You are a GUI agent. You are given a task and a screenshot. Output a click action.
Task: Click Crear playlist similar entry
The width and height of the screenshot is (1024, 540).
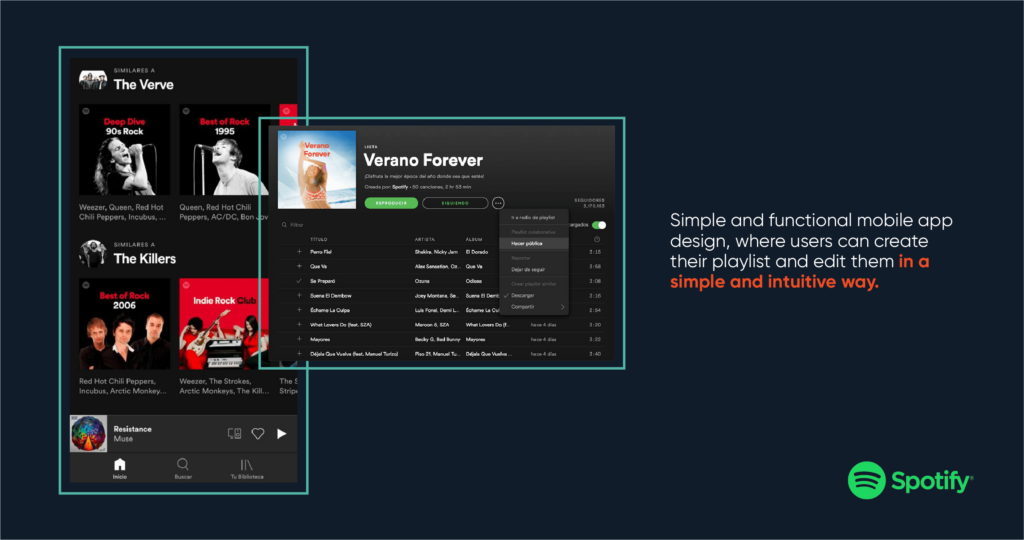click(x=534, y=284)
